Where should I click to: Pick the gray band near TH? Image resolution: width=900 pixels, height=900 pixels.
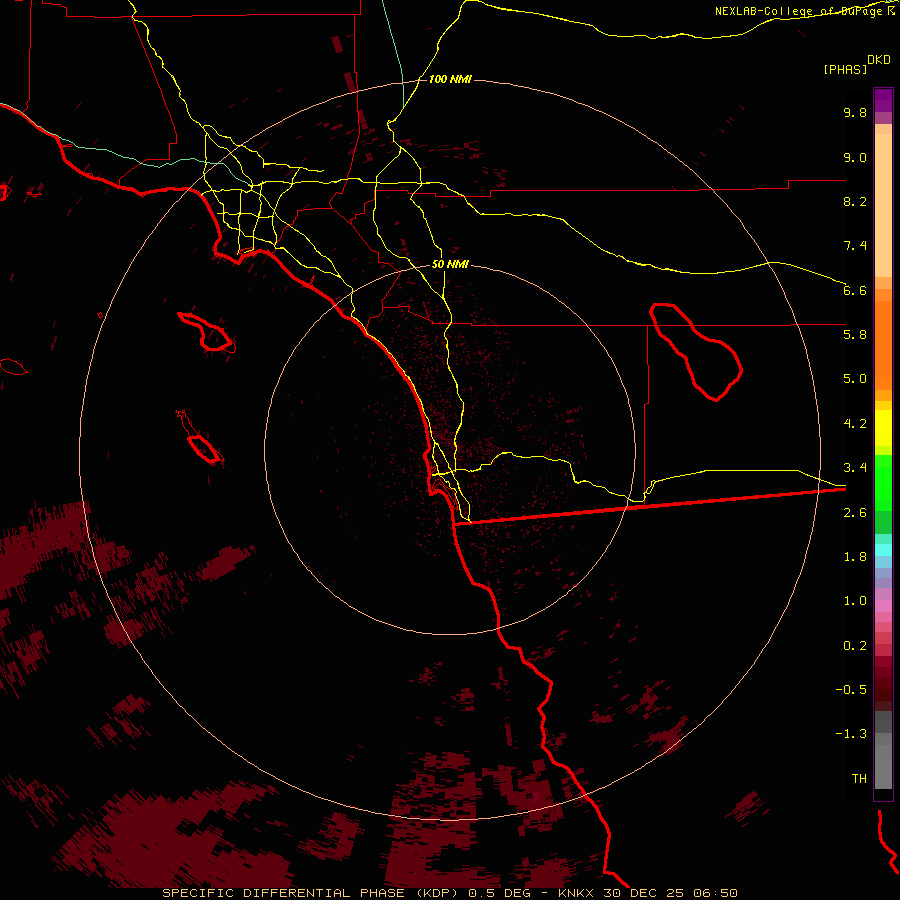(883, 767)
